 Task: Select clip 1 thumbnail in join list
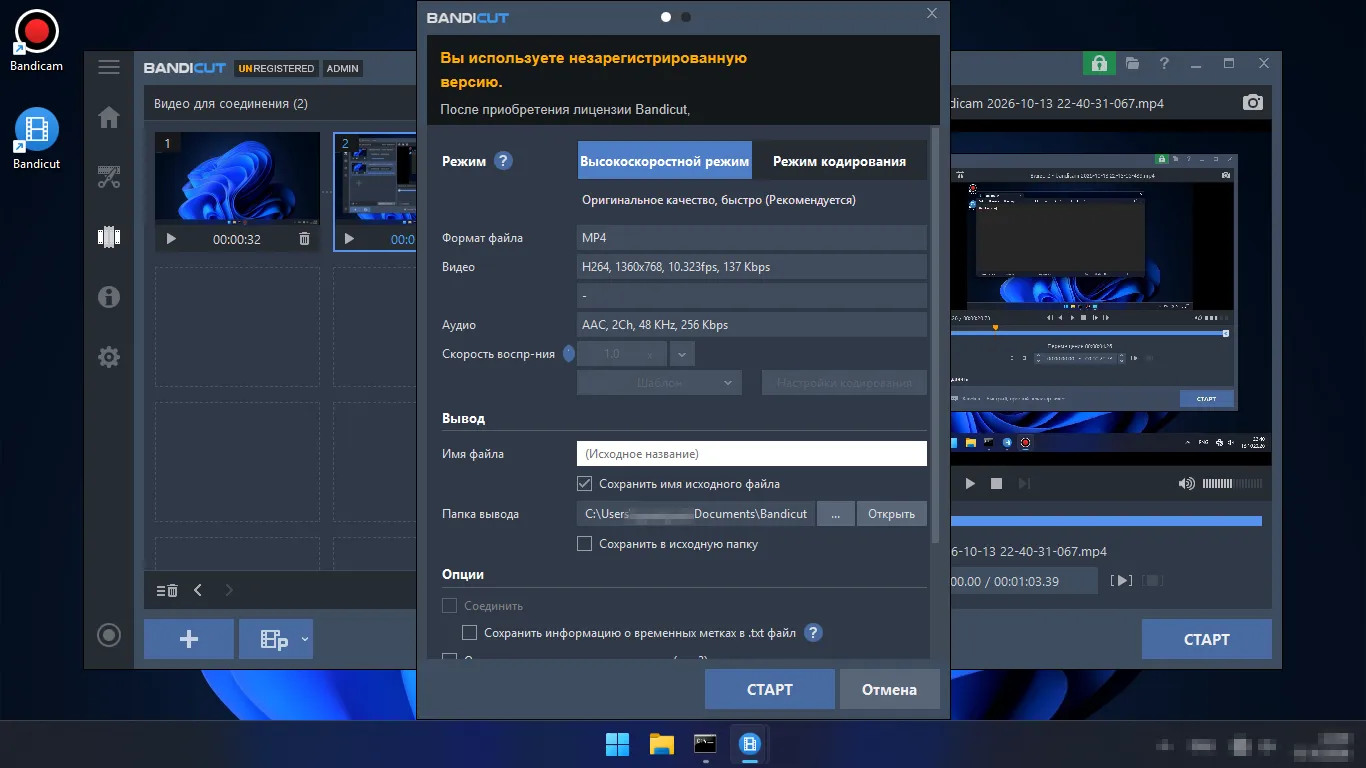point(237,177)
